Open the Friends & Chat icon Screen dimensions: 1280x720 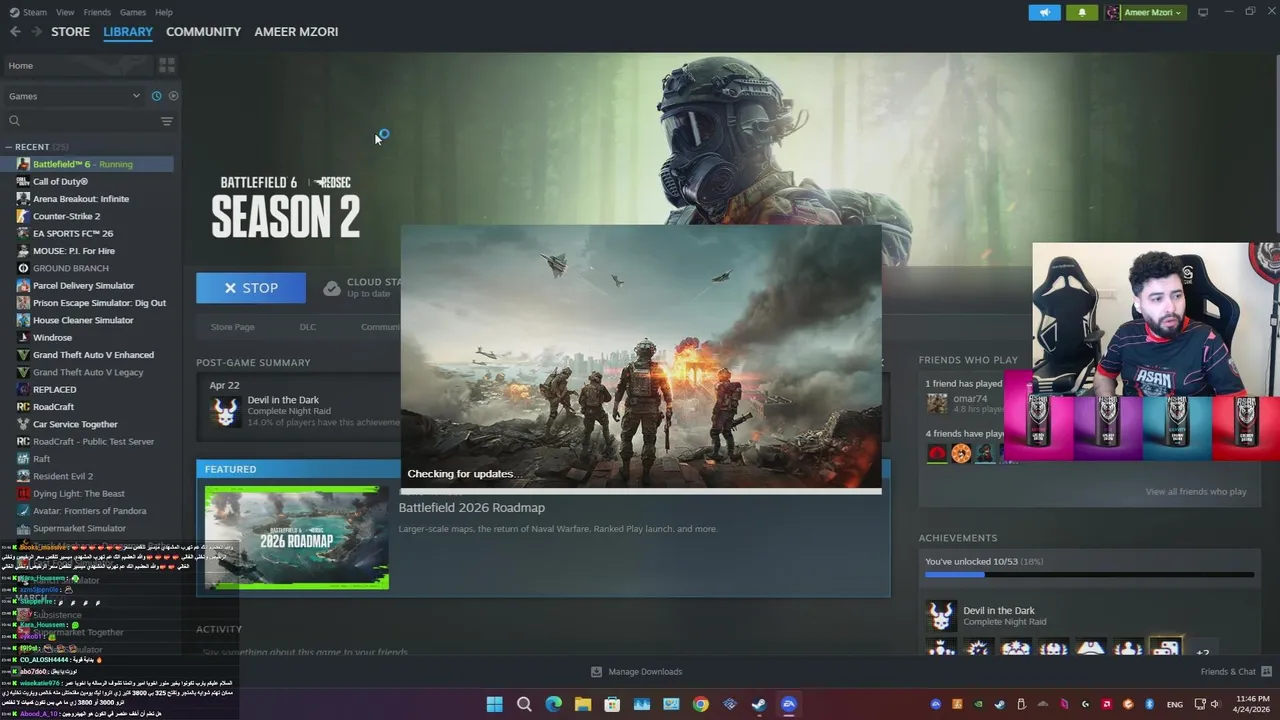pyautogui.click(x=1267, y=671)
